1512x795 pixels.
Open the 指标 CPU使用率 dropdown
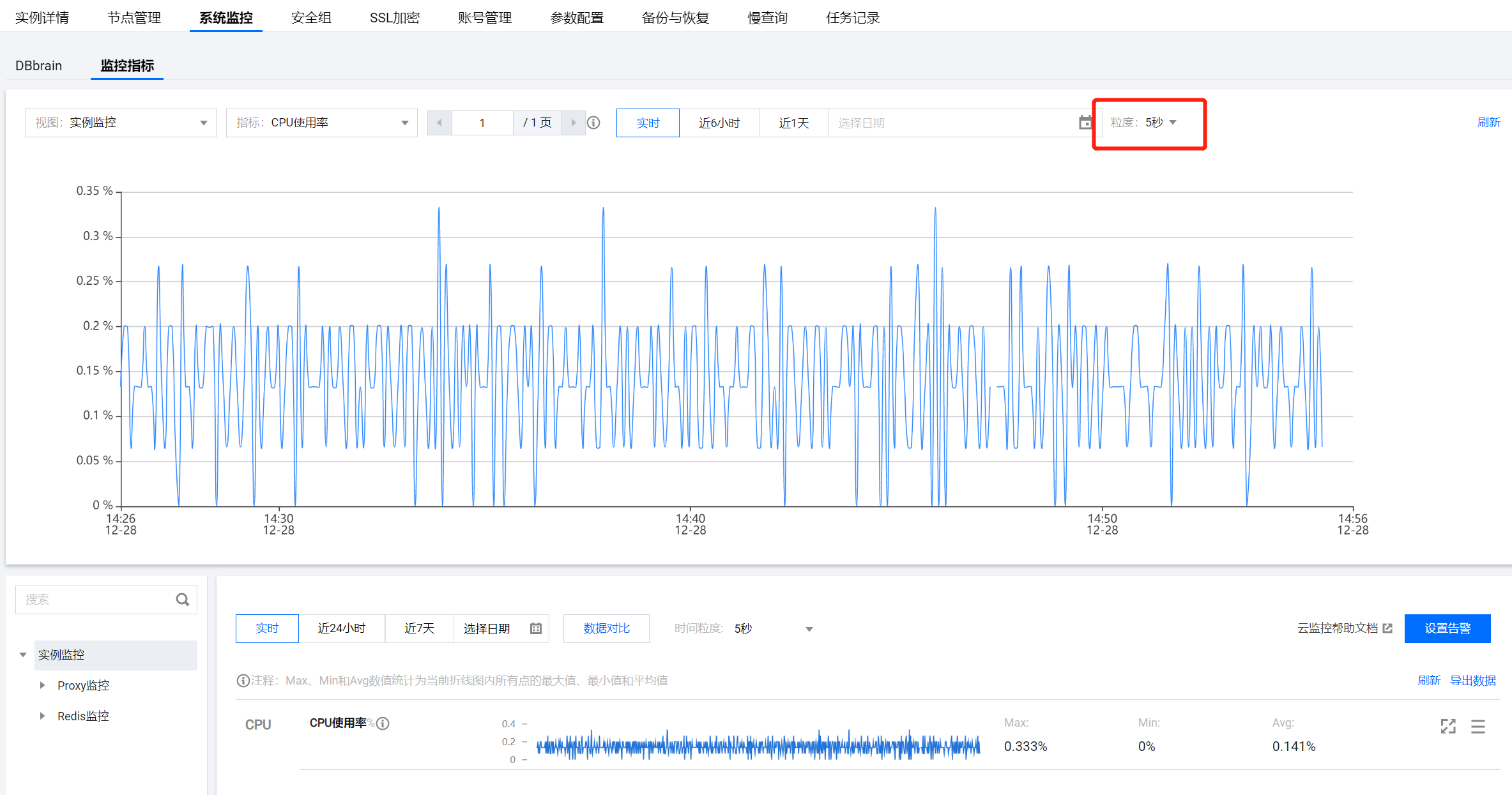321,123
